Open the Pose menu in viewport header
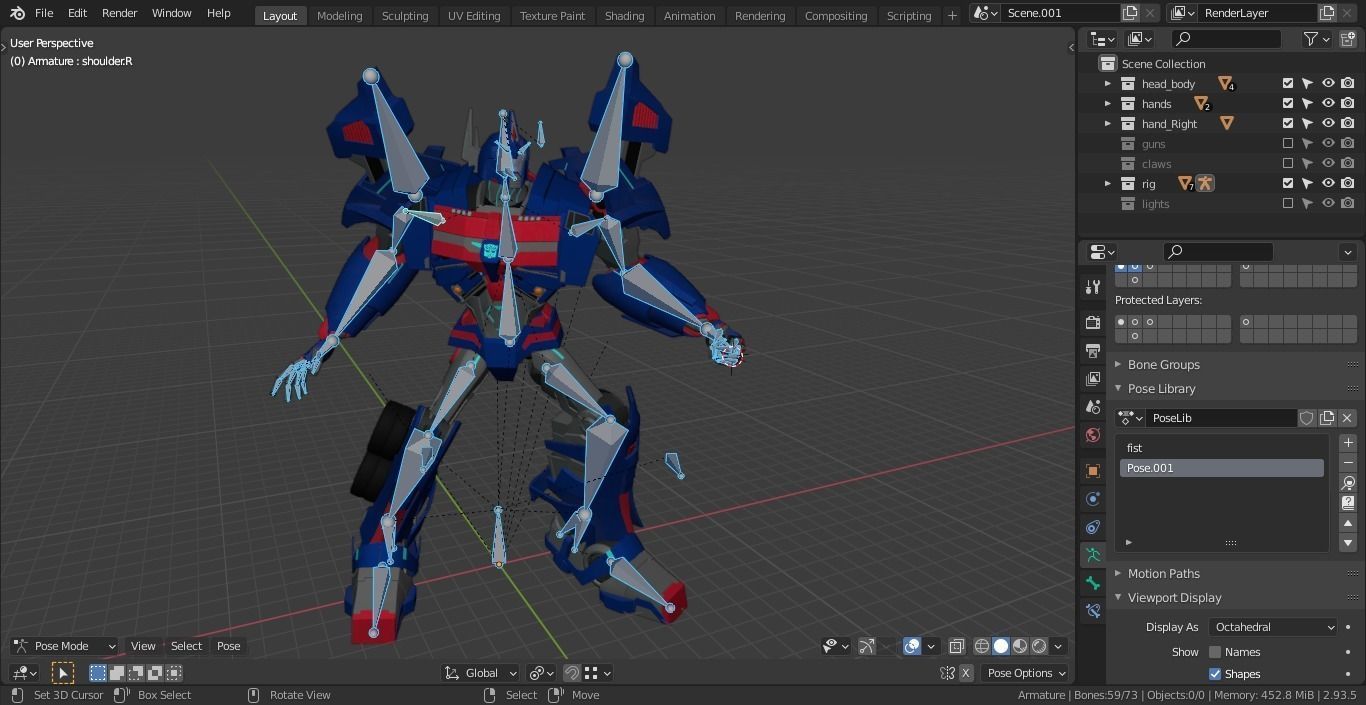Viewport: 1366px width, 705px height. click(228, 646)
